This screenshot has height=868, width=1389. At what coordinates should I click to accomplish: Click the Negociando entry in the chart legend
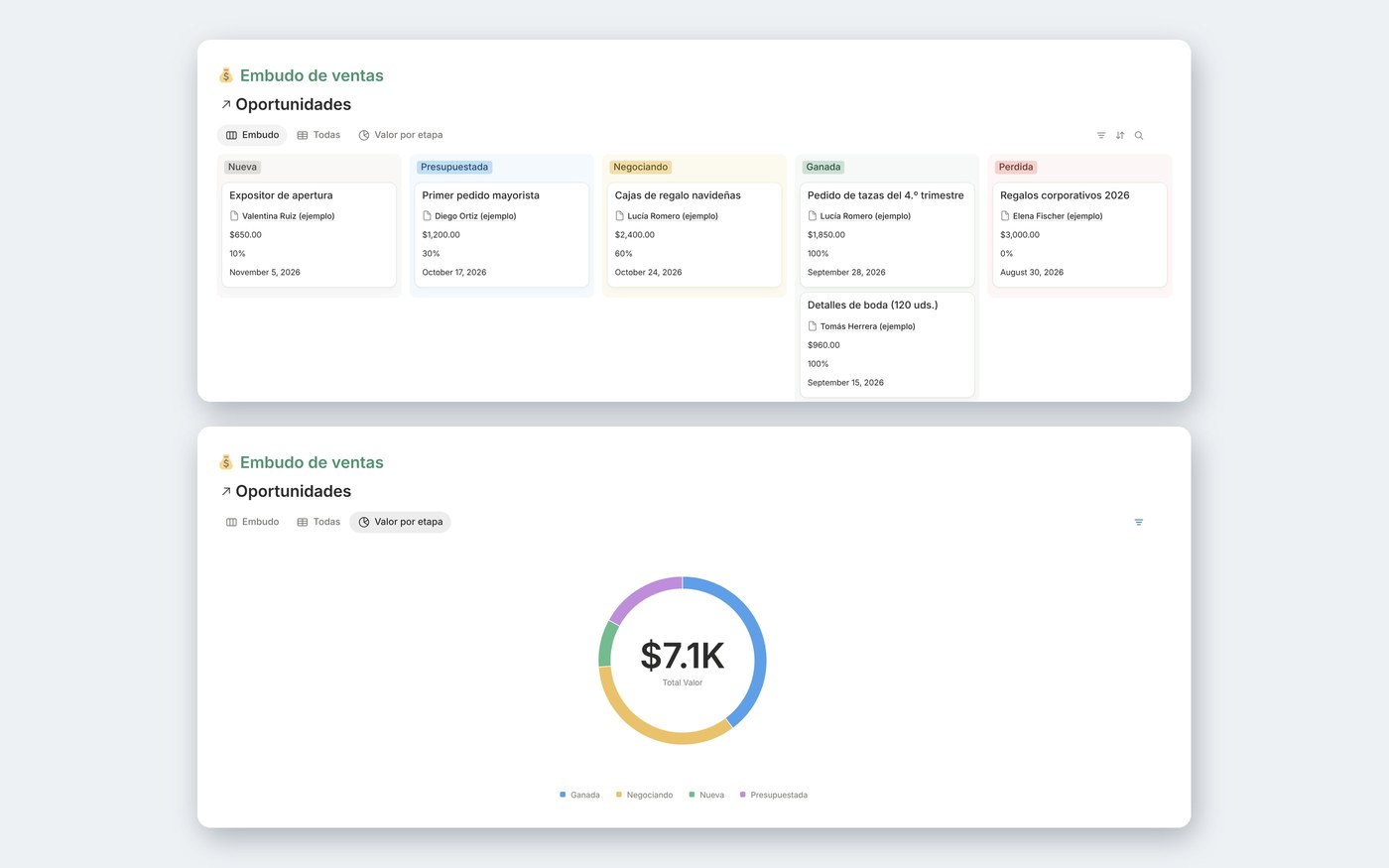[644, 795]
